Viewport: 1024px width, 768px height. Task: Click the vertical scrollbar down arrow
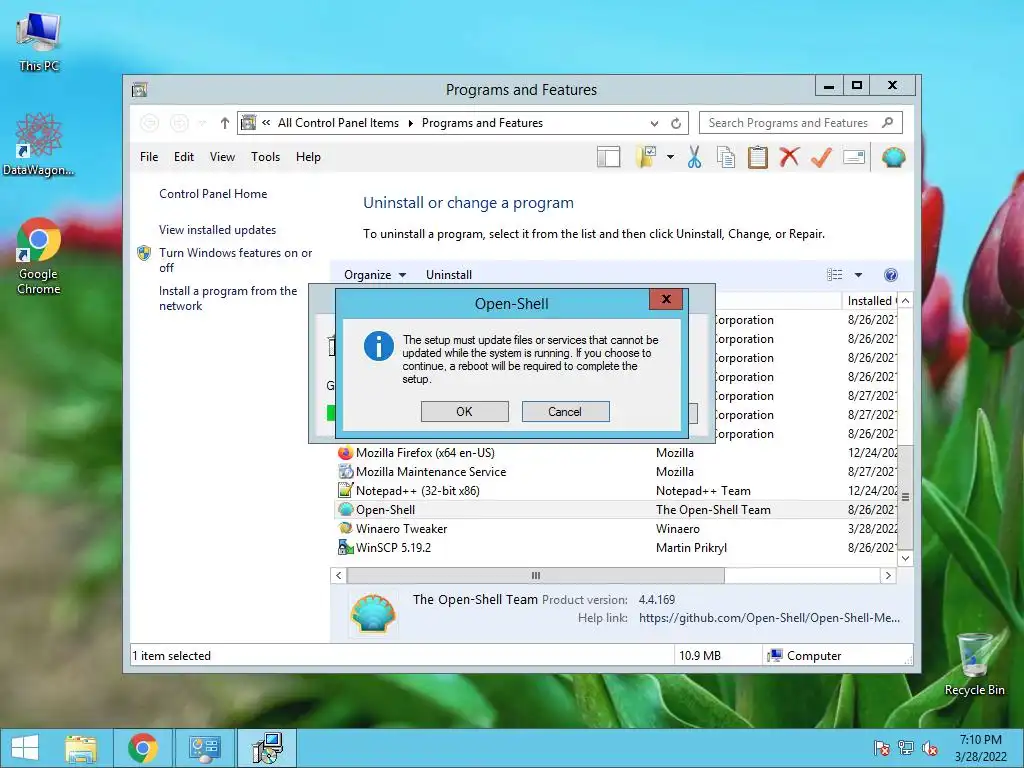pos(905,558)
